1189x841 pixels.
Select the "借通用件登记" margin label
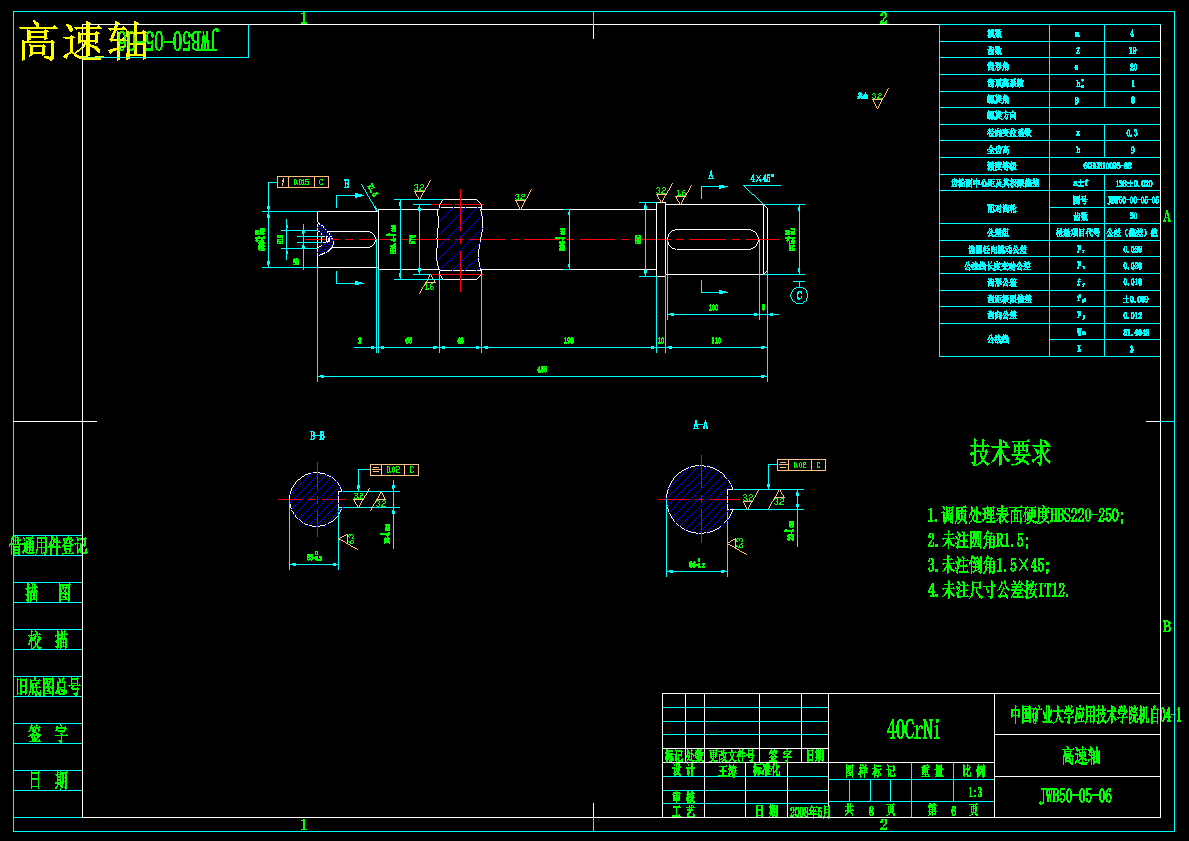pyautogui.click(x=49, y=546)
